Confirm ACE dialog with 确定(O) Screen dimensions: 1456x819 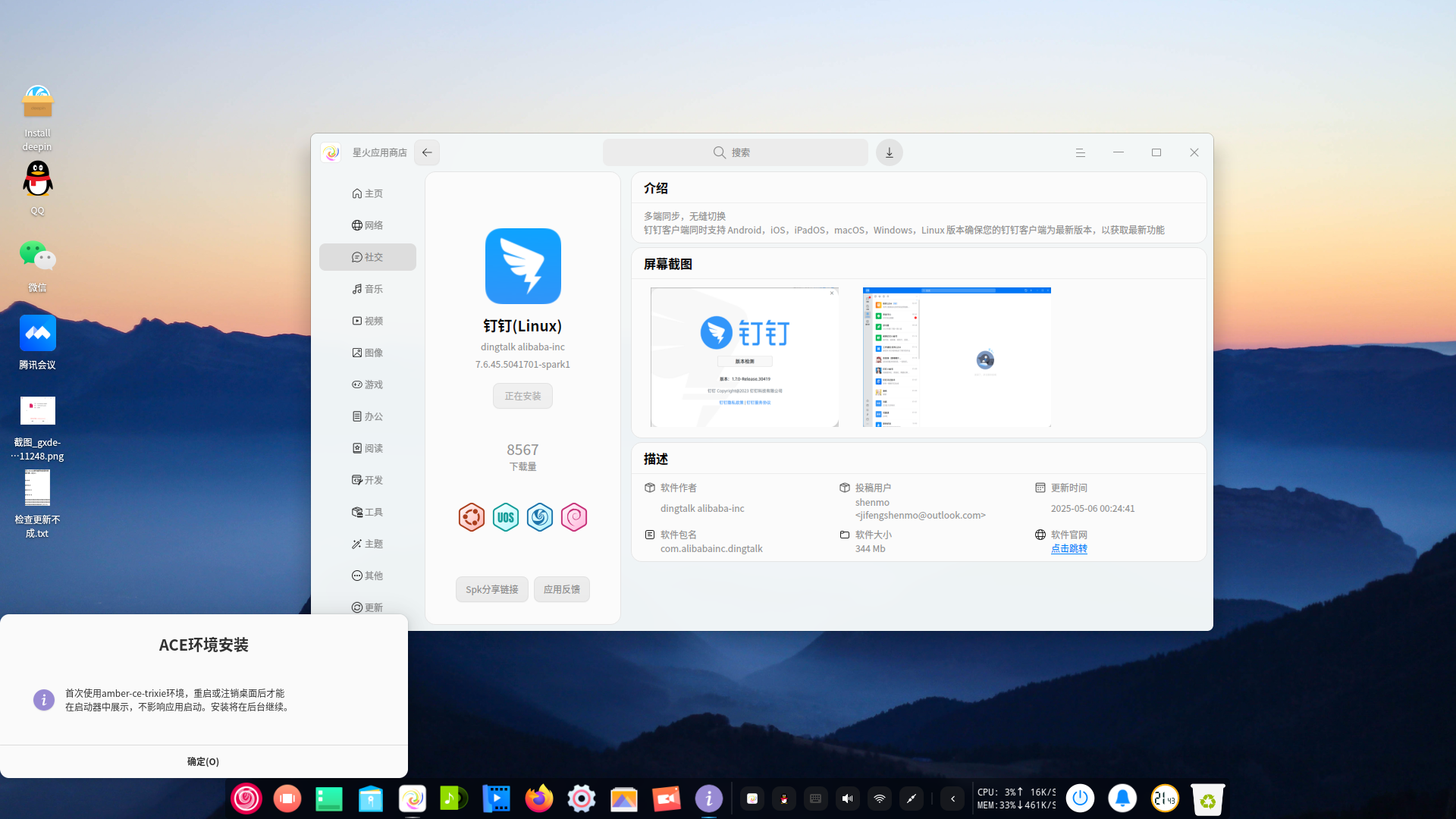tap(203, 761)
